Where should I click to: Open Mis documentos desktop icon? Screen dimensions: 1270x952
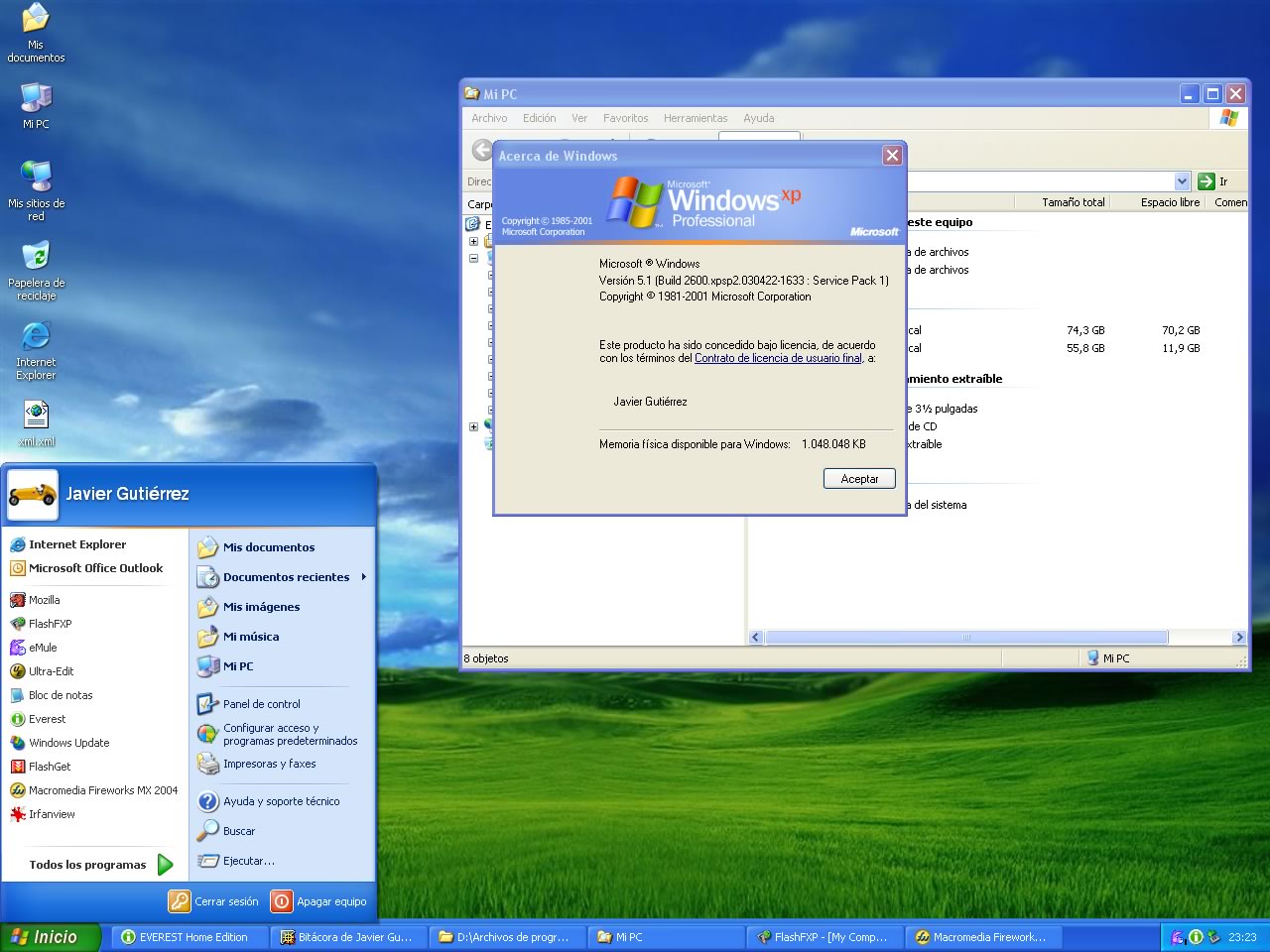pos(36,33)
